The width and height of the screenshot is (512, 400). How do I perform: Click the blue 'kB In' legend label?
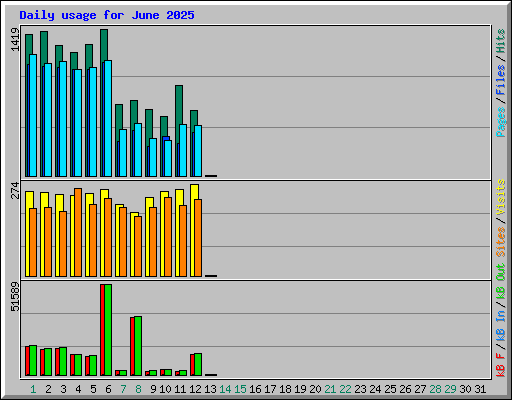coord(500,325)
